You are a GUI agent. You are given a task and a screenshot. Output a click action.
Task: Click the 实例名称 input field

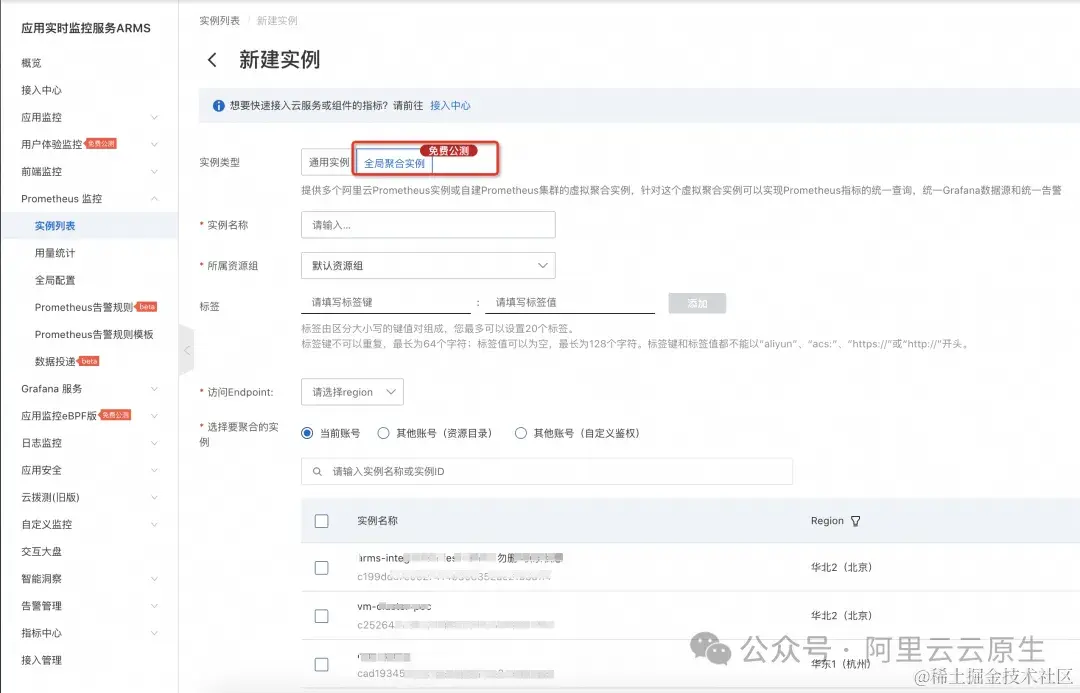(428, 224)
